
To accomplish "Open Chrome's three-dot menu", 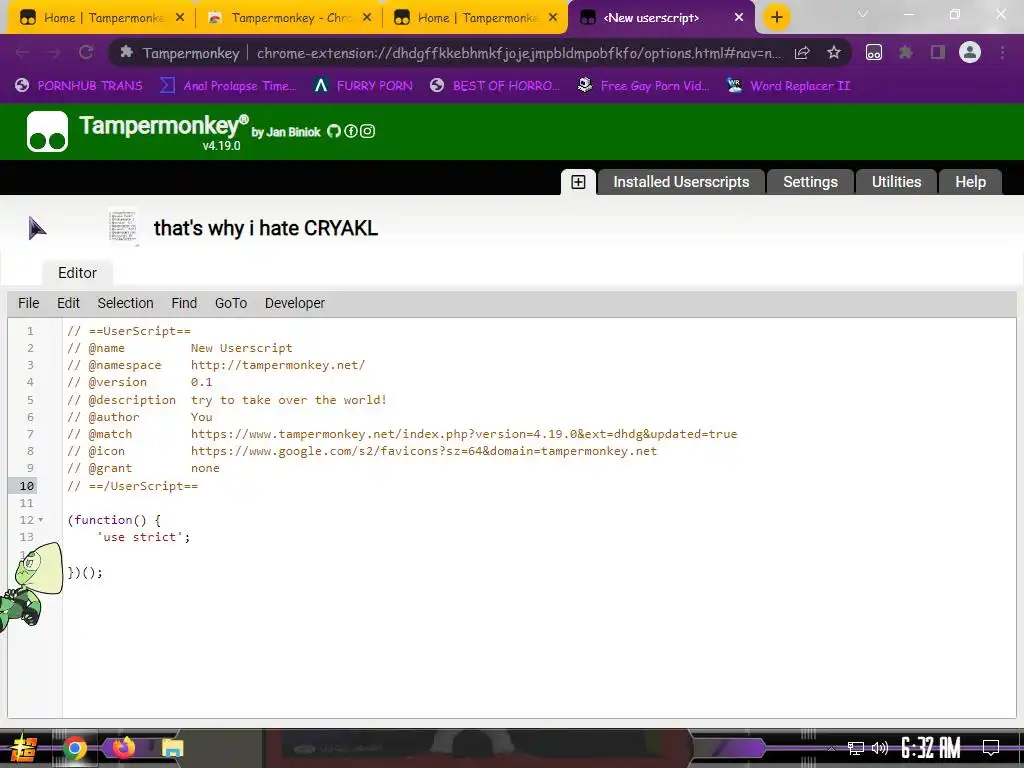I will tap(1002, 53).
